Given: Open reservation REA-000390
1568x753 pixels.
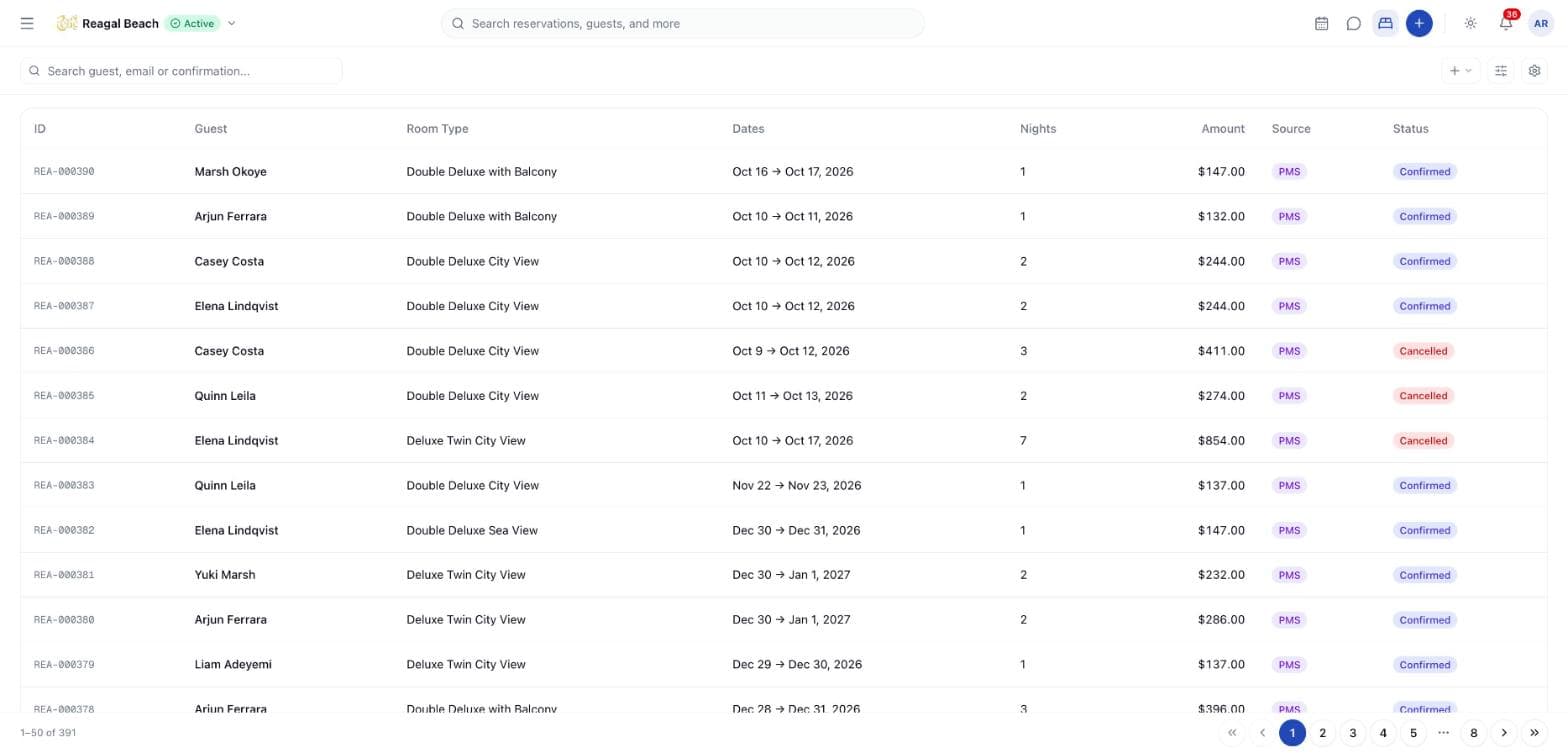Looking at the screenshot, I should pyautogui.click(x=64, y=172).
